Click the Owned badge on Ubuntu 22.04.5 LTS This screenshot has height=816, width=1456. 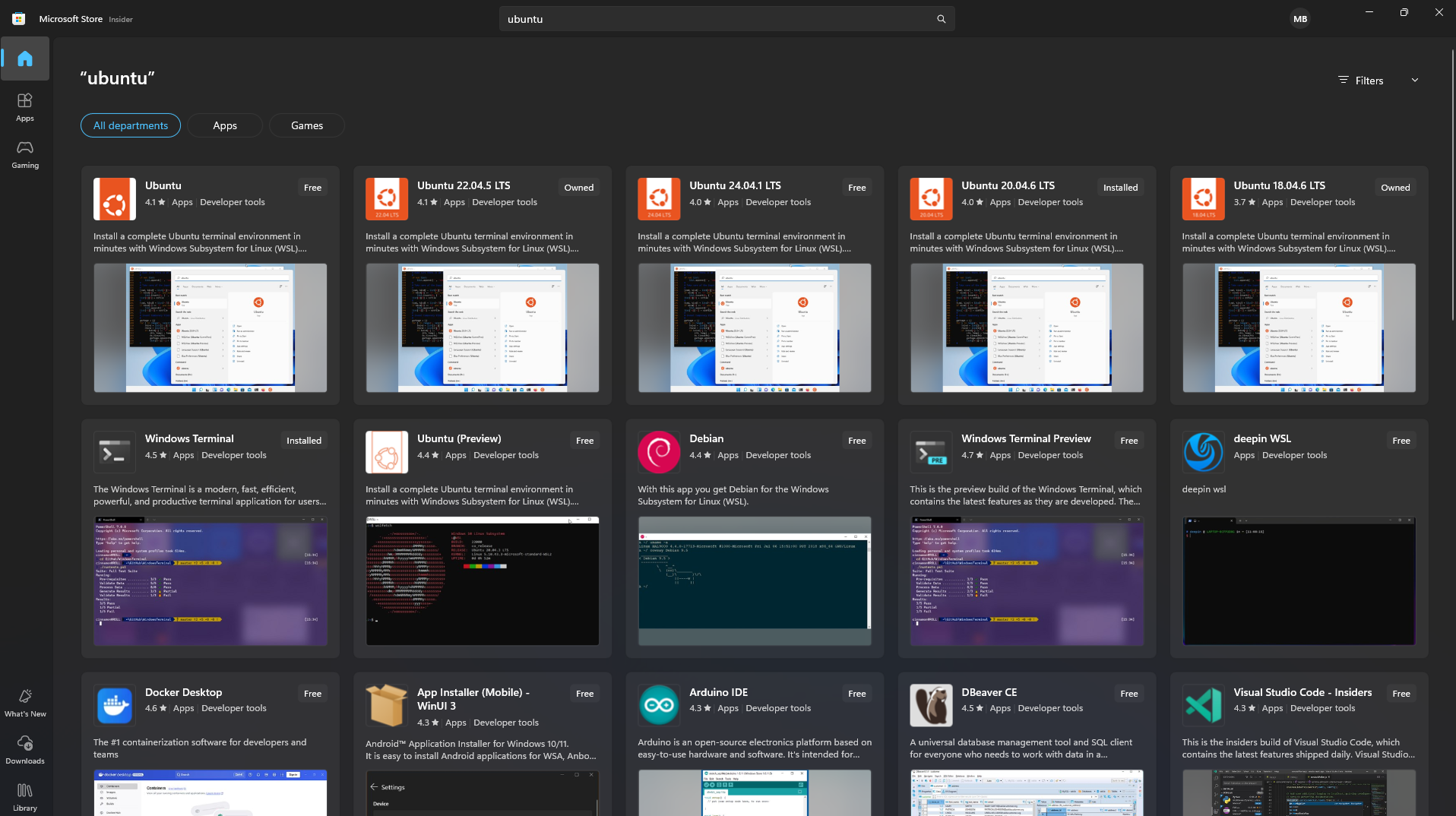tap(579, 188)
